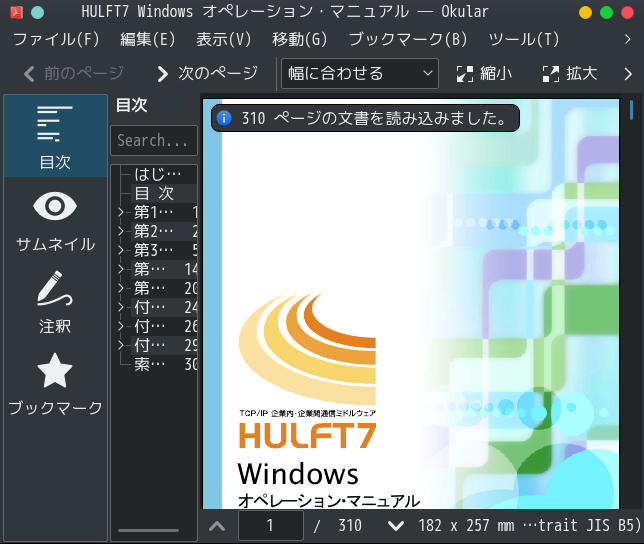Image resolution: width=644 pixels, height=544 pixels.
Task: Open the ファイル(F) menu
Action: (x=56, y=39)
